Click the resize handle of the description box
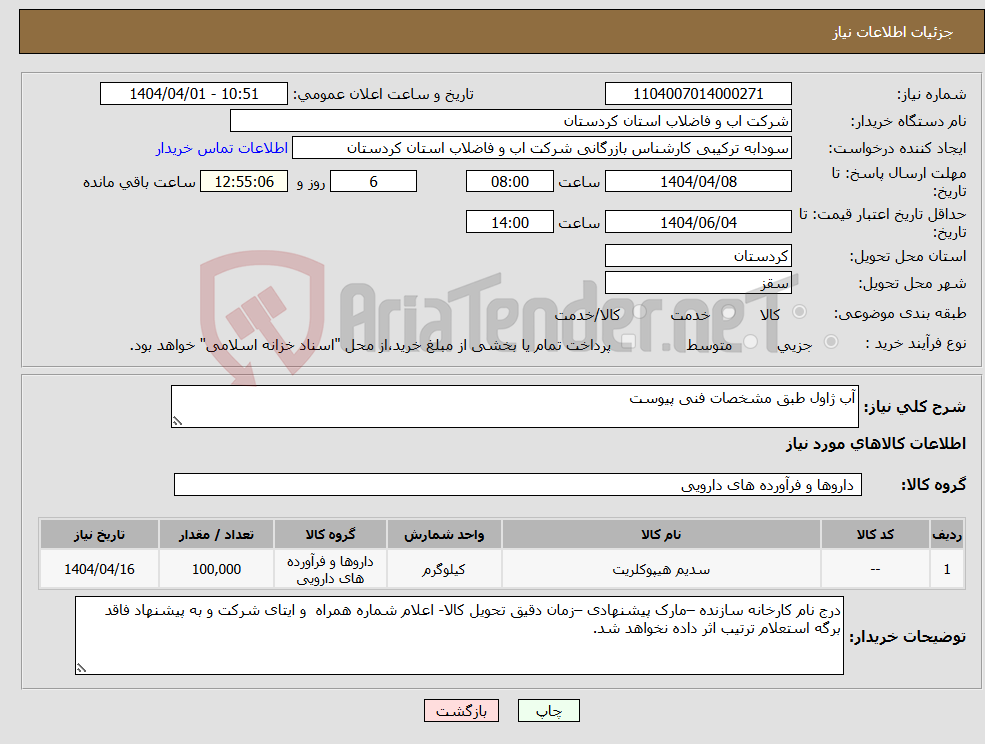Screen dimensions: 985x744 click(177, 422)
